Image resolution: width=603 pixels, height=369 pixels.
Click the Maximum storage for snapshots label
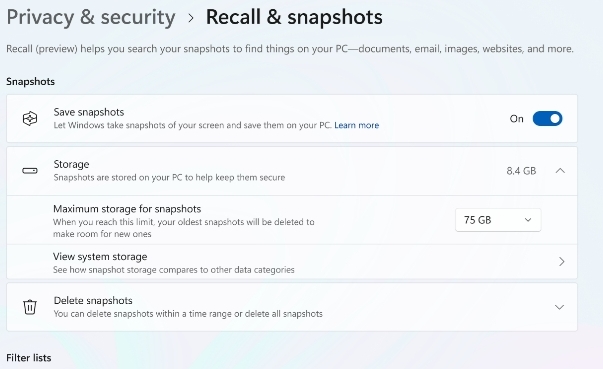pyautogui.click(x=127, y=209)
